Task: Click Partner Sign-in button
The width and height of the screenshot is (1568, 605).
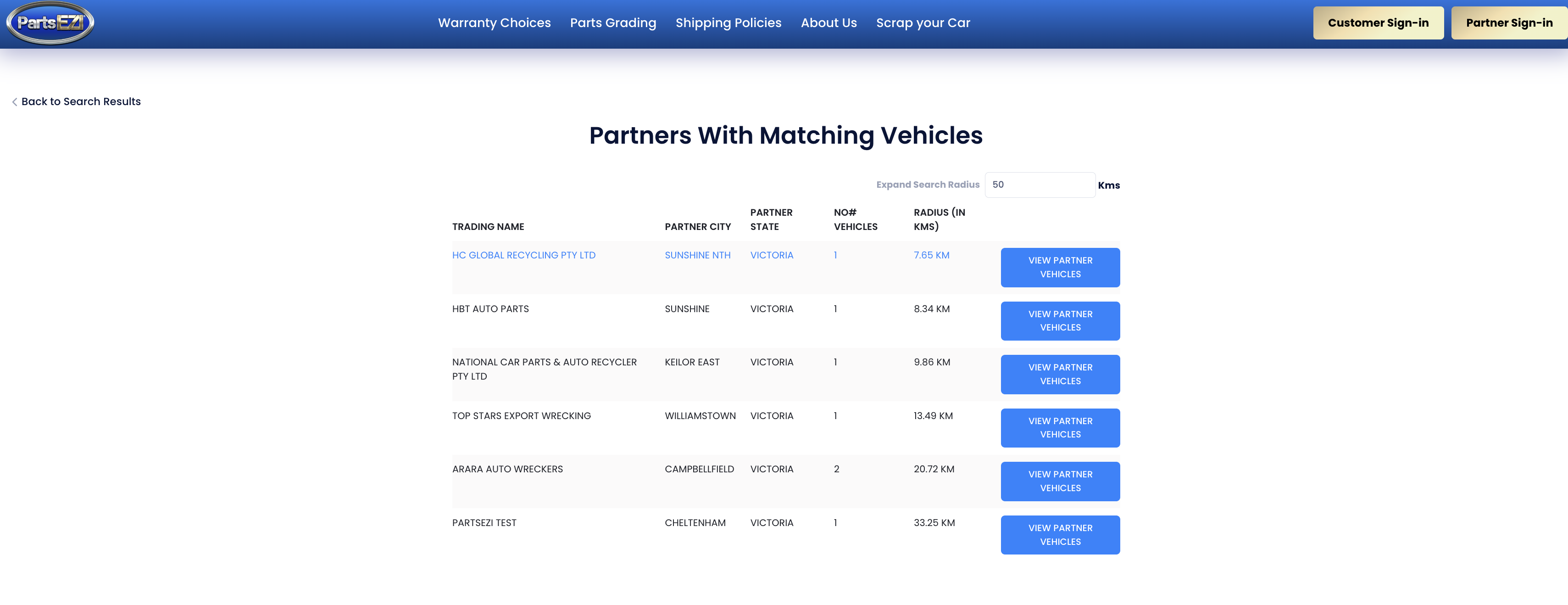Action: pos(1509,22)
